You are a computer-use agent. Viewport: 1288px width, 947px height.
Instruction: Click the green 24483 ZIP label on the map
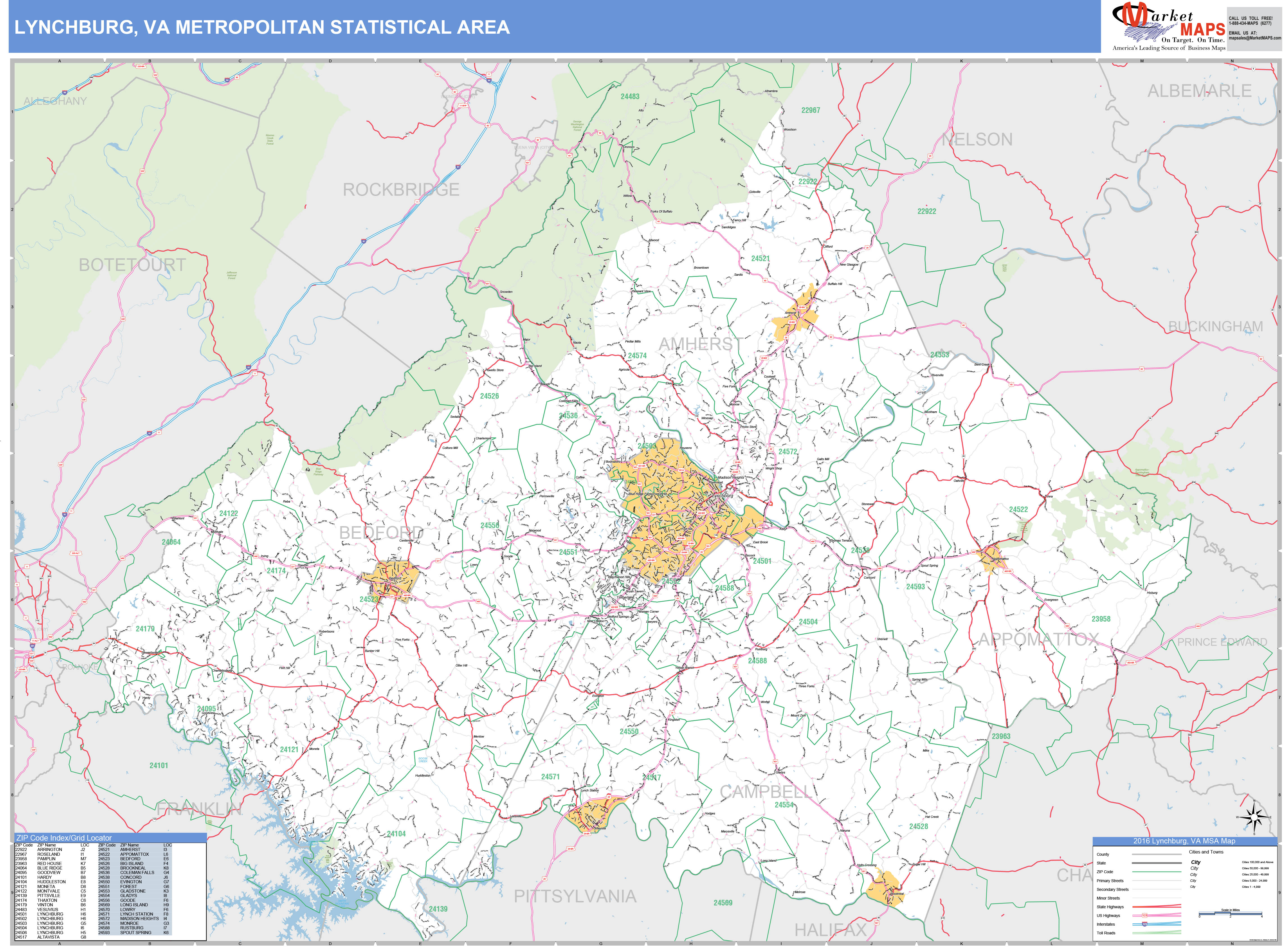630,96
